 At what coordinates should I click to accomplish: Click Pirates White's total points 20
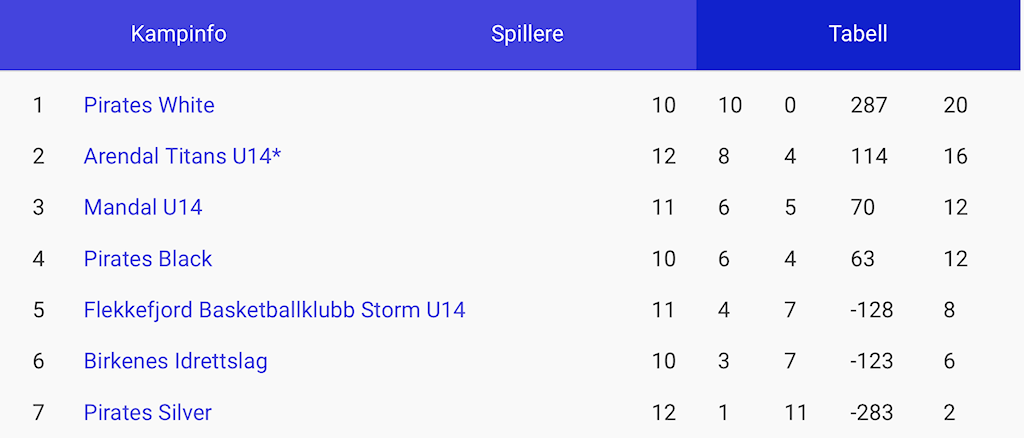955,105
